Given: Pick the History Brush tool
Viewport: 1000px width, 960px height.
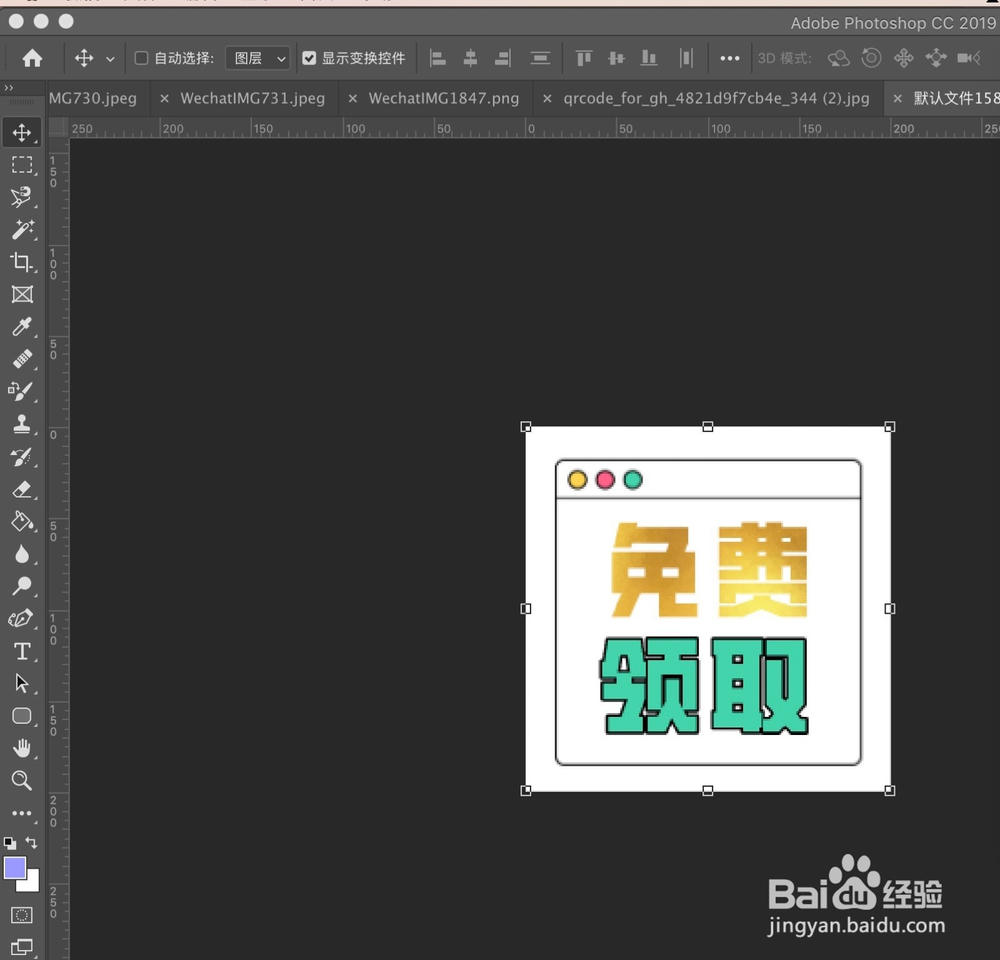Looking at the screenshot, I should pyautogui.click(x=22, y=457).
